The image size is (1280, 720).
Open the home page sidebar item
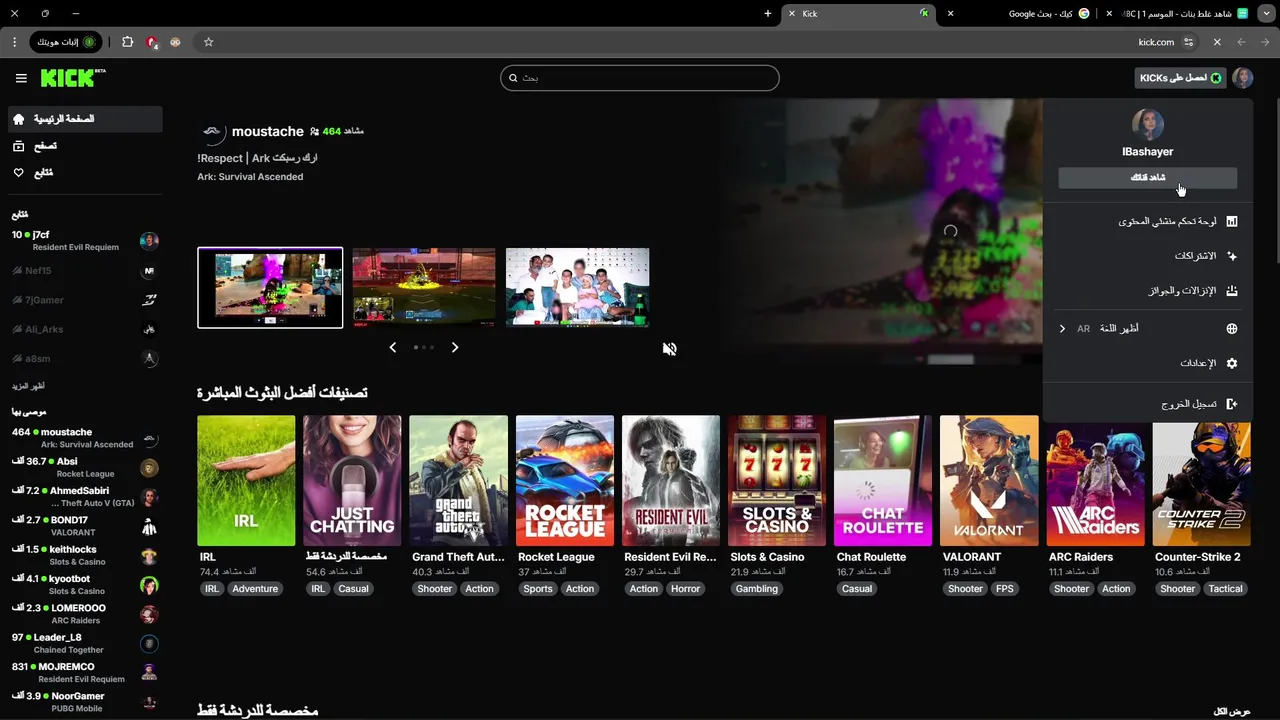[x=85, y=119]
